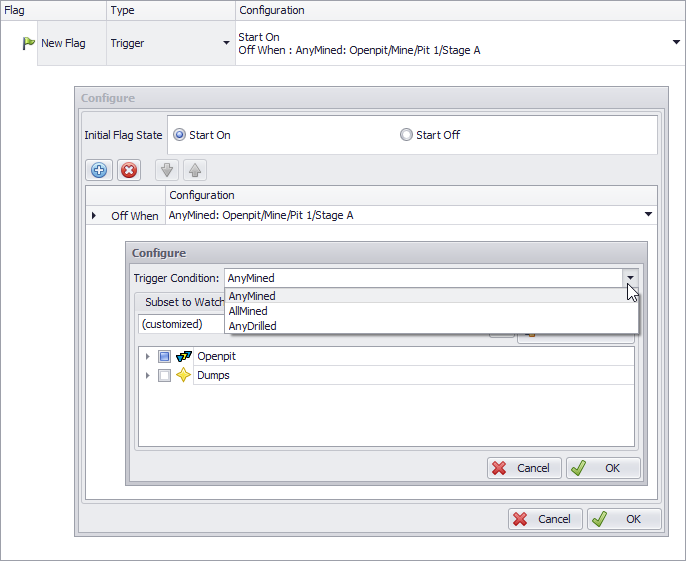
Task: Open the Off When configuration dropdown arrow
Action: 648,214
